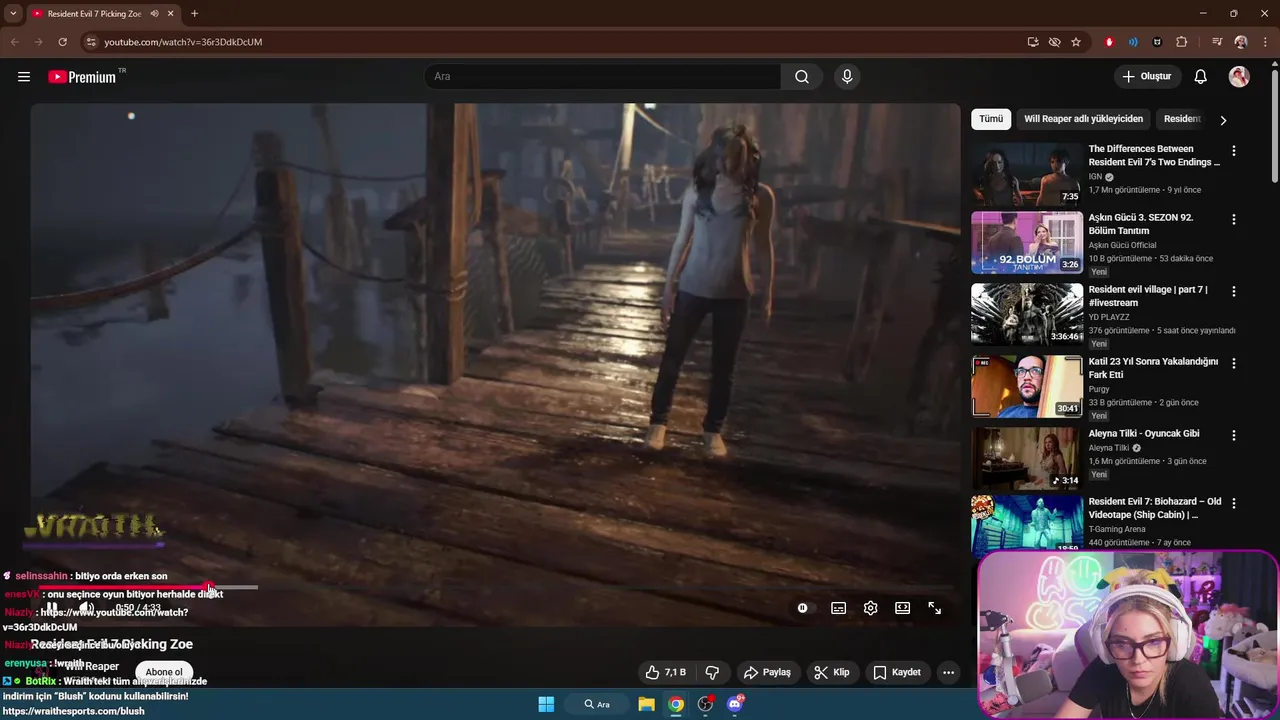Toggle theater mode in the player

coord(903,608)
